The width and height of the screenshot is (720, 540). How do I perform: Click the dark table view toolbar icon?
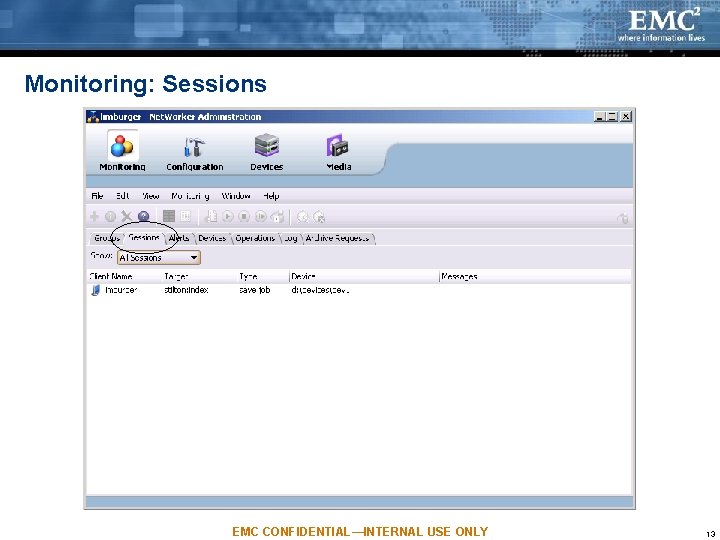point(169,216)
